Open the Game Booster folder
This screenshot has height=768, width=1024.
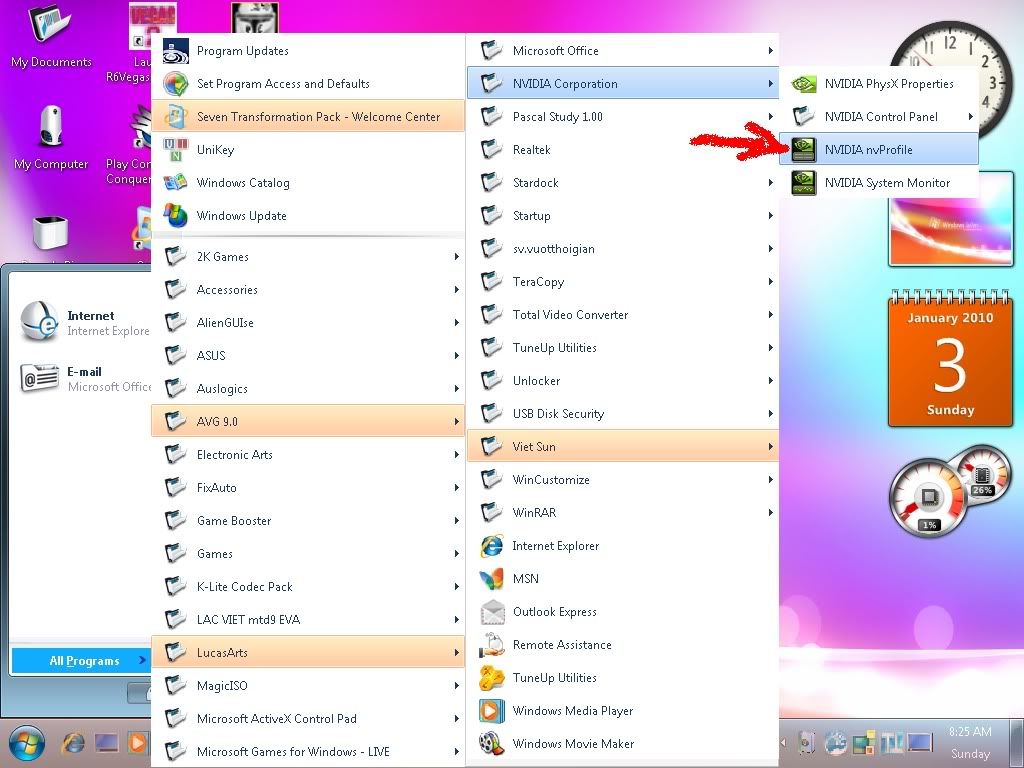coord(308,520)
